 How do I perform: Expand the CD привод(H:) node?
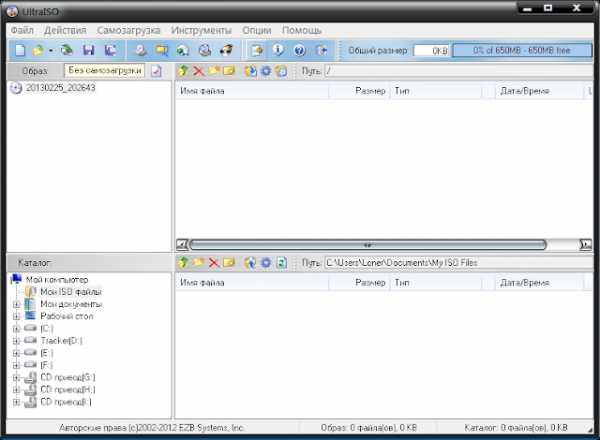[16, 390]
